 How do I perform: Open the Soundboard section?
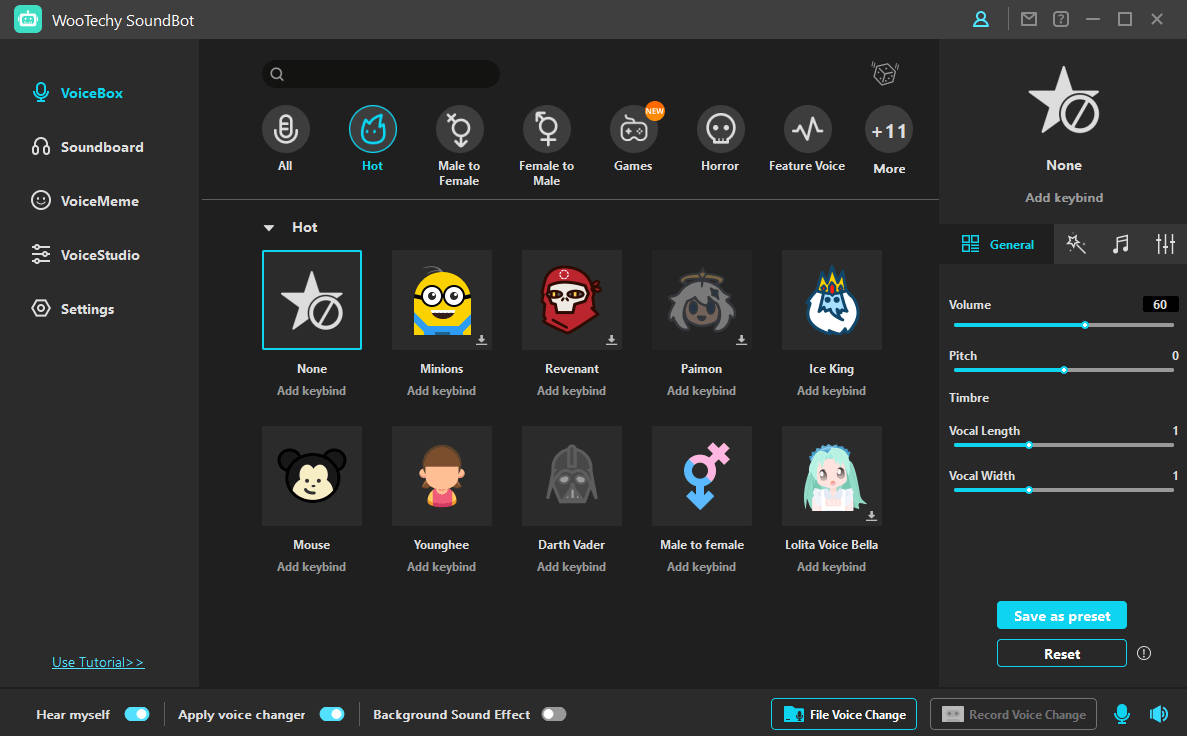(x=101, y=147)
